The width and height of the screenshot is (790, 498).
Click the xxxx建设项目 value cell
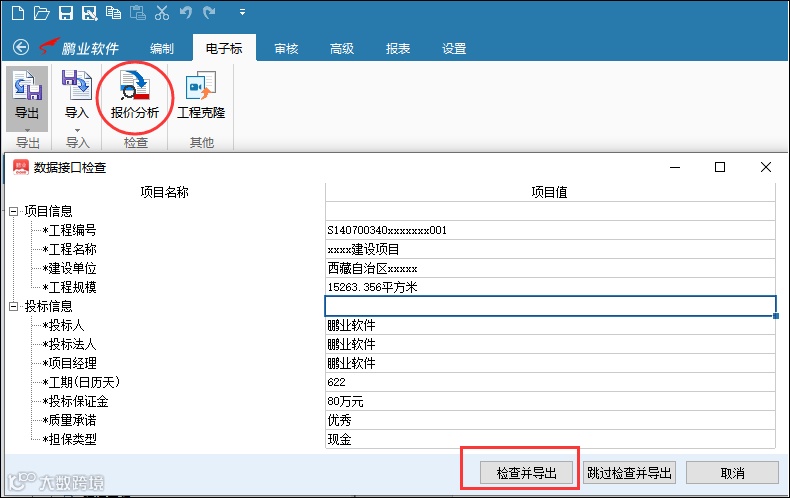pos(550,249)
